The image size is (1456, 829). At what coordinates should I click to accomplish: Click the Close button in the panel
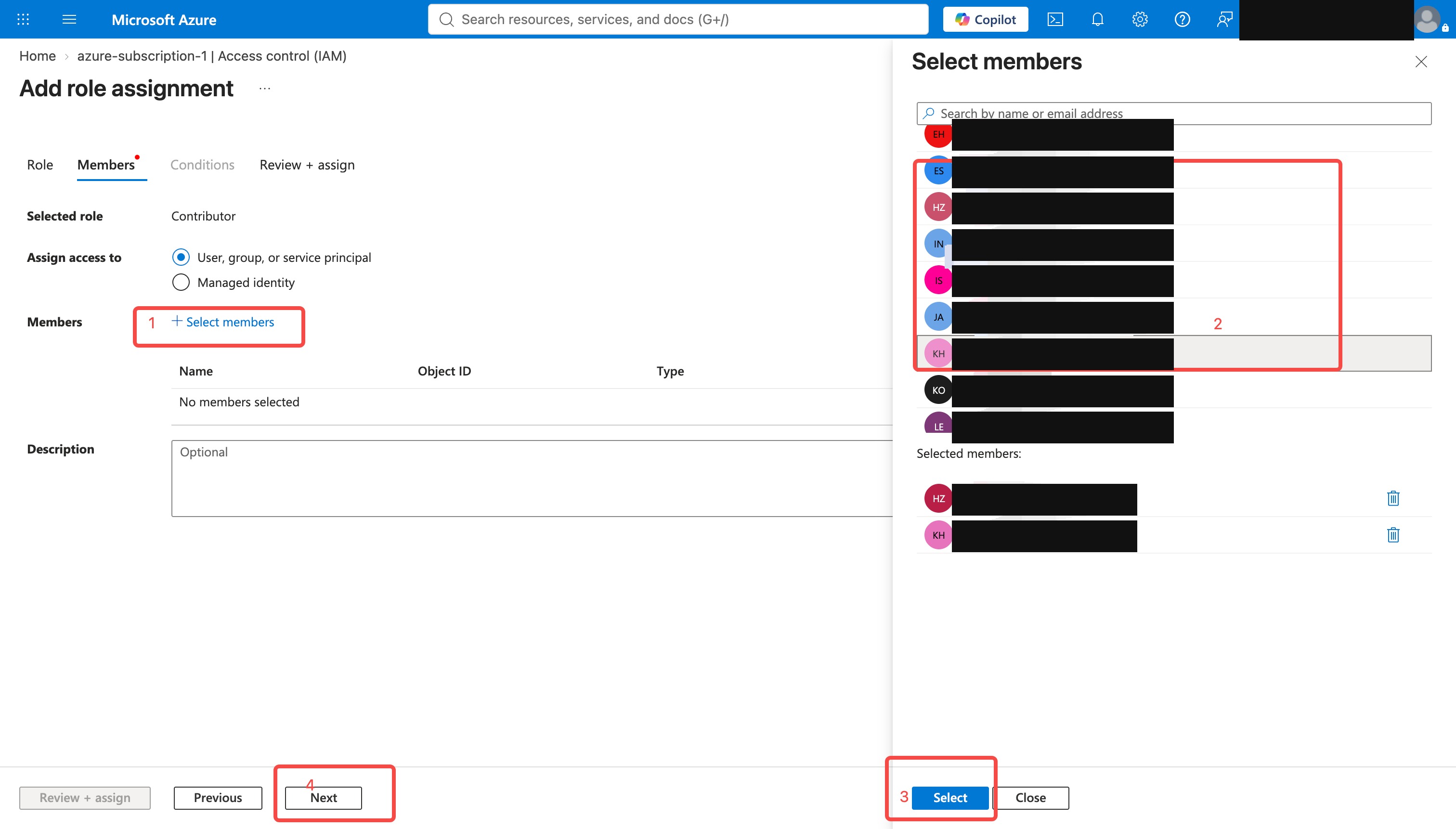tap(1031, 798)
